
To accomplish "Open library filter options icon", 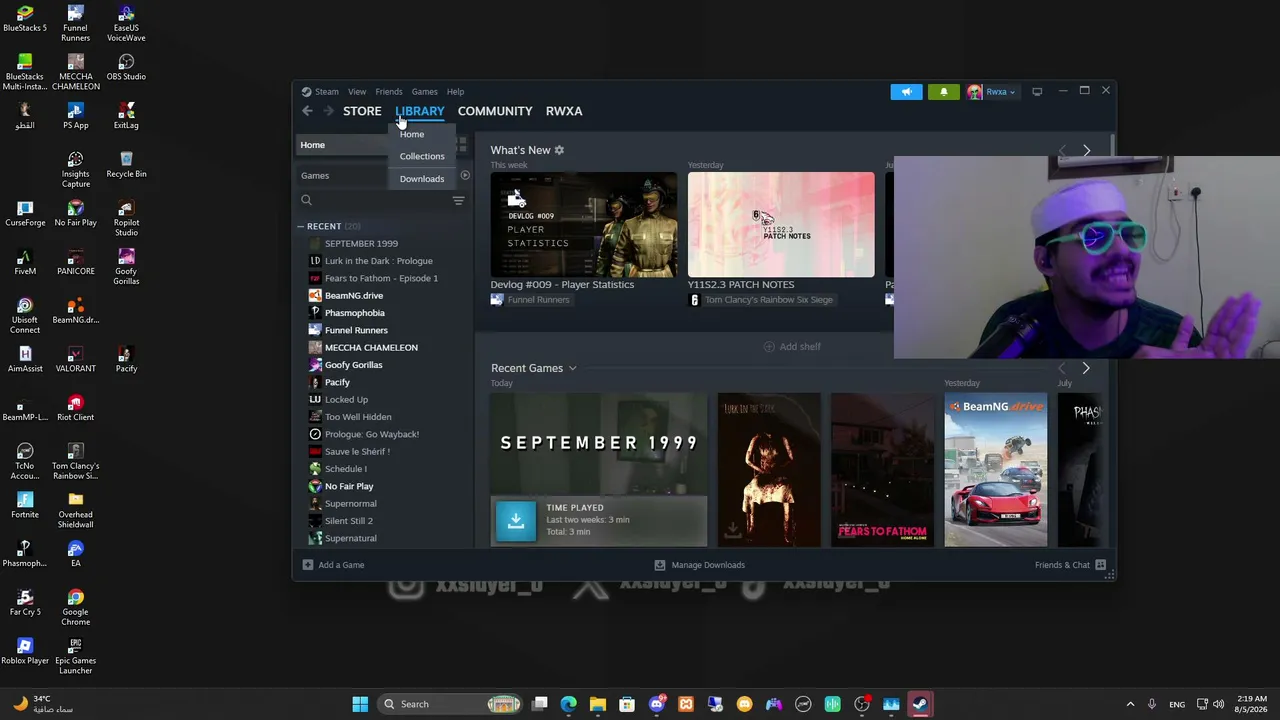I will 458,200.
